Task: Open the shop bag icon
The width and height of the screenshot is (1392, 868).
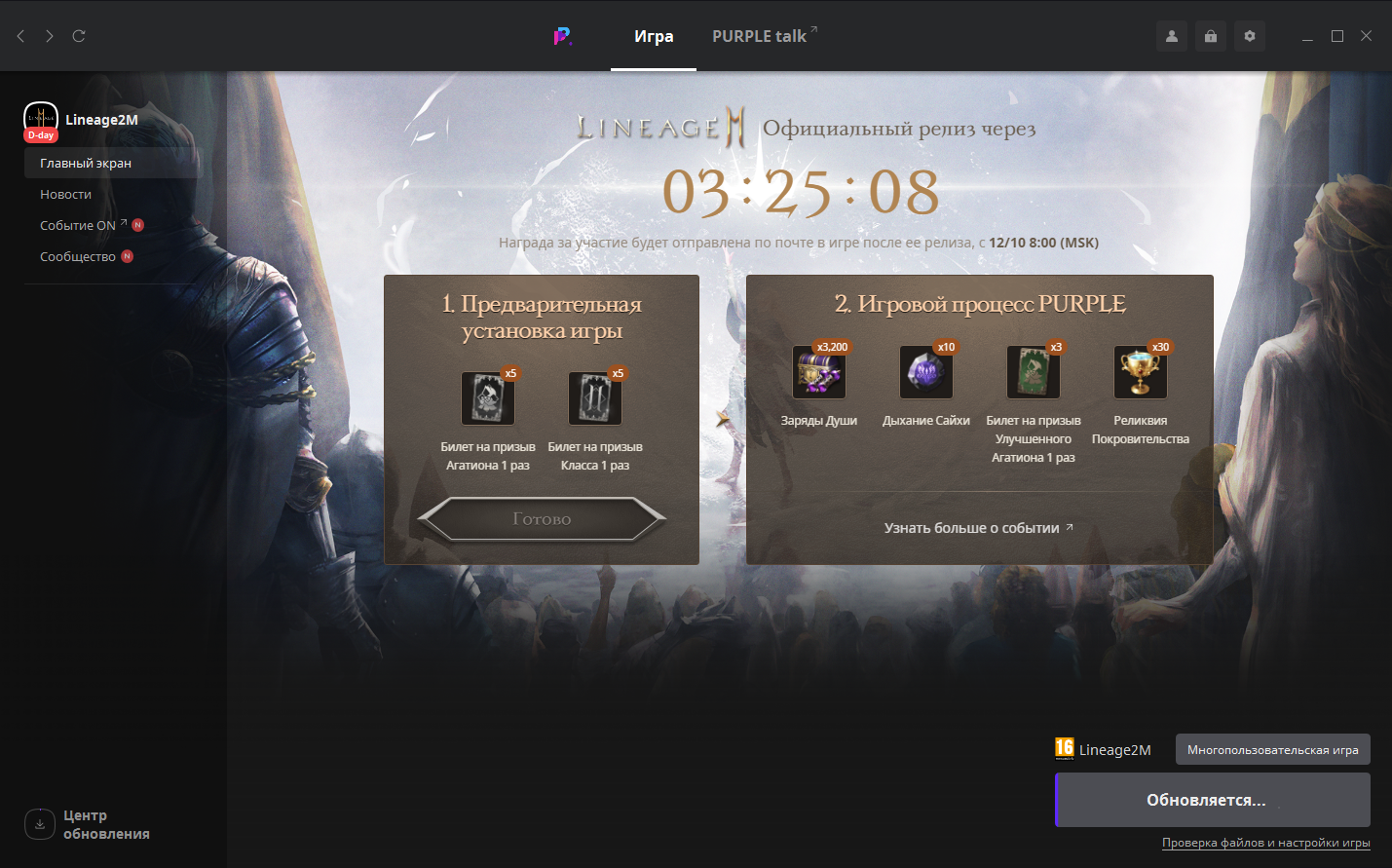Action: pos(1211,36)
